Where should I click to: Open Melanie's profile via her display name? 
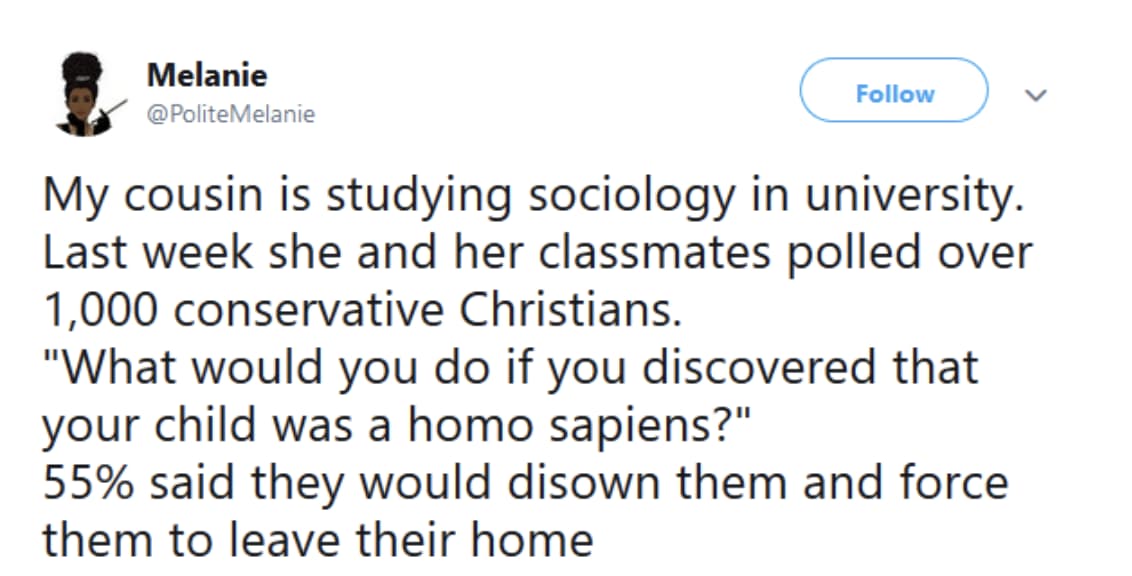point(206,74)
